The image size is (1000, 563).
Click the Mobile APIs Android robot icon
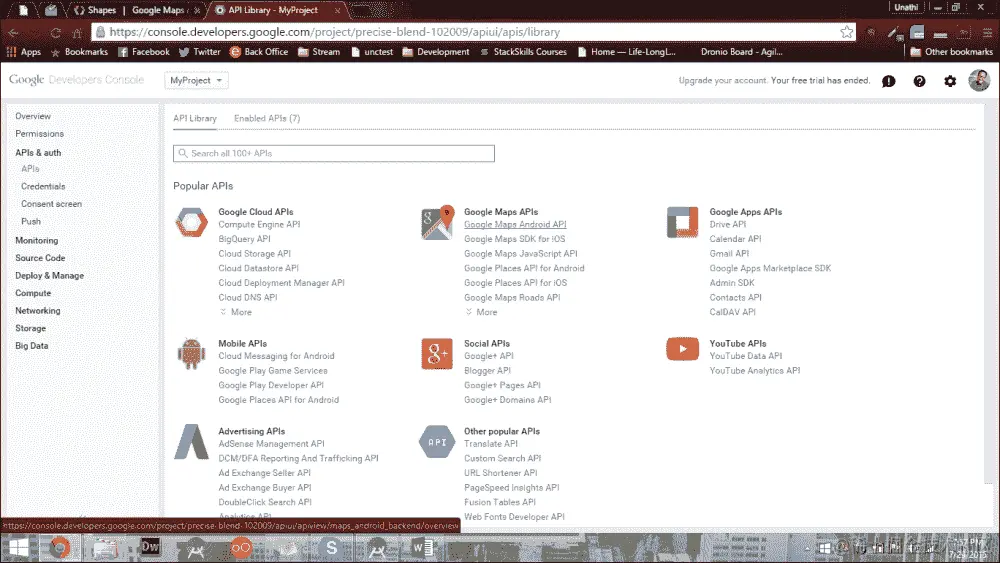point(191,354)
